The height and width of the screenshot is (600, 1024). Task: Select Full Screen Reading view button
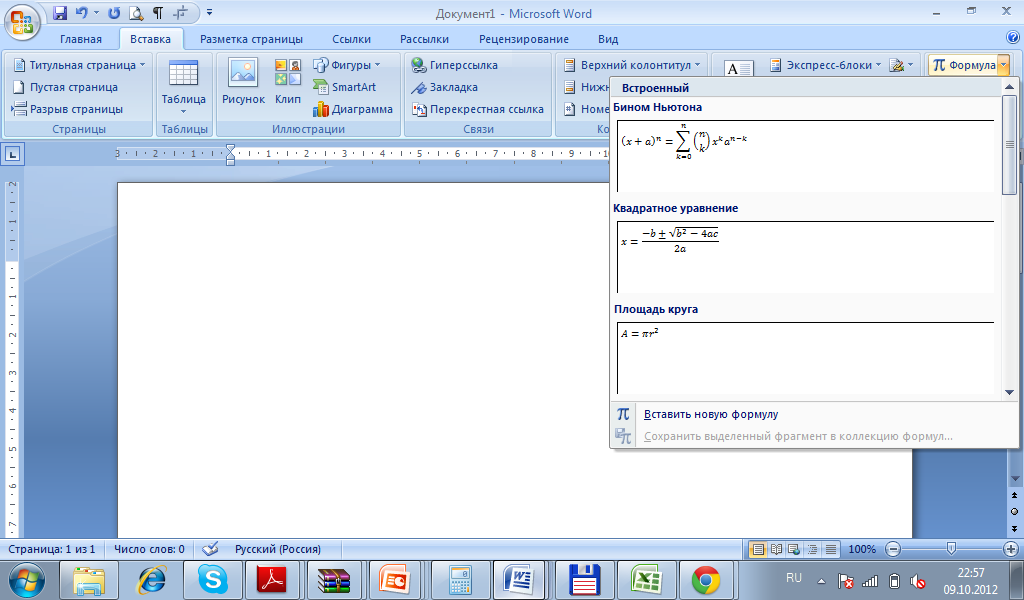[x=776, y=549]
